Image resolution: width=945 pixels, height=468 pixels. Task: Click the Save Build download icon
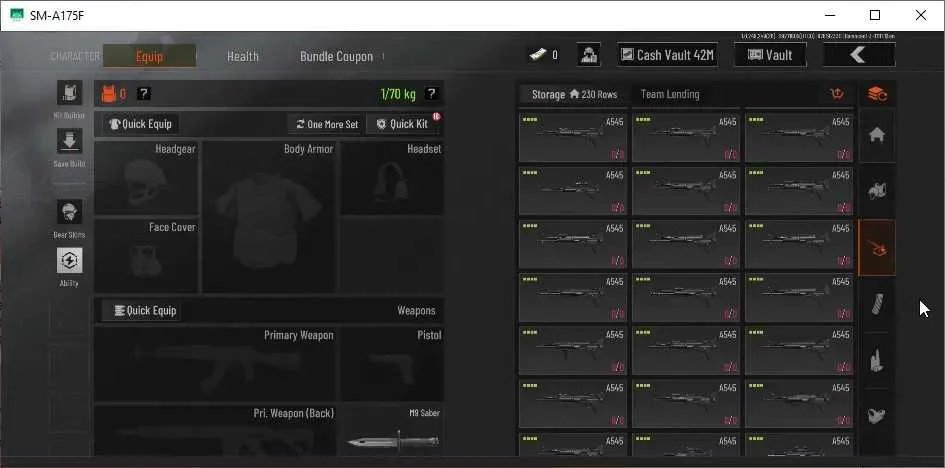click(x=69, y=141)
